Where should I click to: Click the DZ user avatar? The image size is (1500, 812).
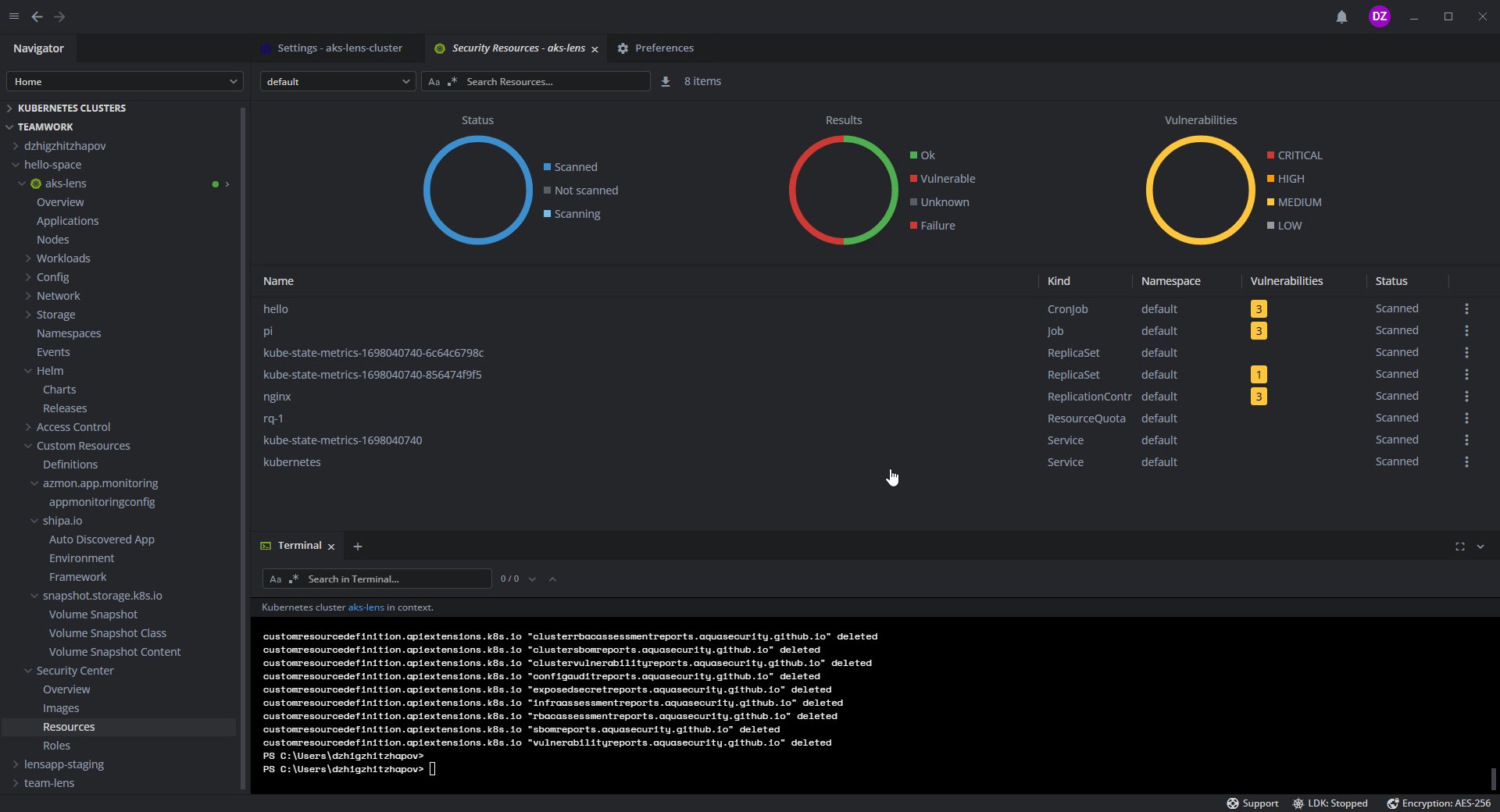1380,16
